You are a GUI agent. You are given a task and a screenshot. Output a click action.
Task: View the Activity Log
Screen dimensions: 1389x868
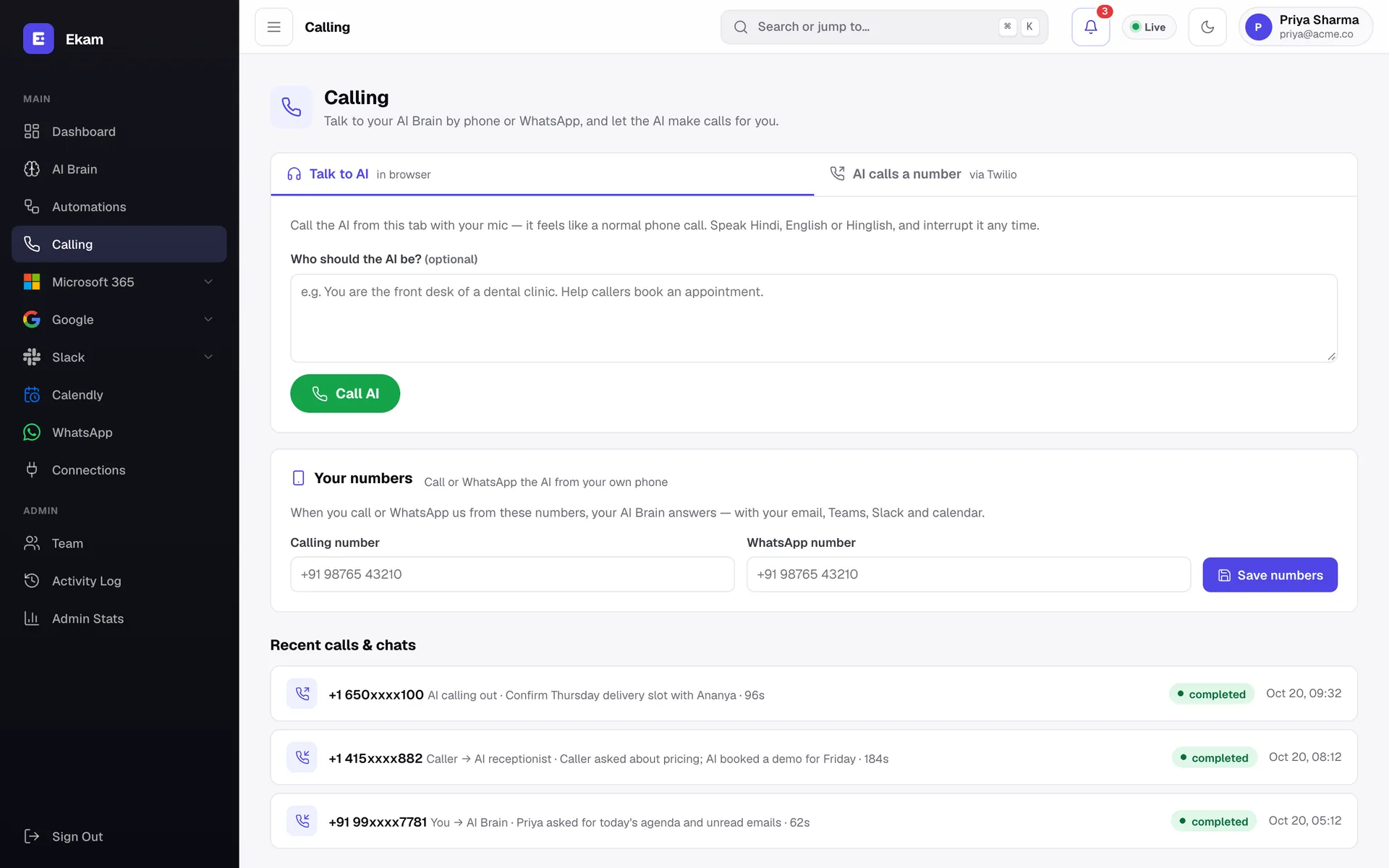click(x=119, y=581)
